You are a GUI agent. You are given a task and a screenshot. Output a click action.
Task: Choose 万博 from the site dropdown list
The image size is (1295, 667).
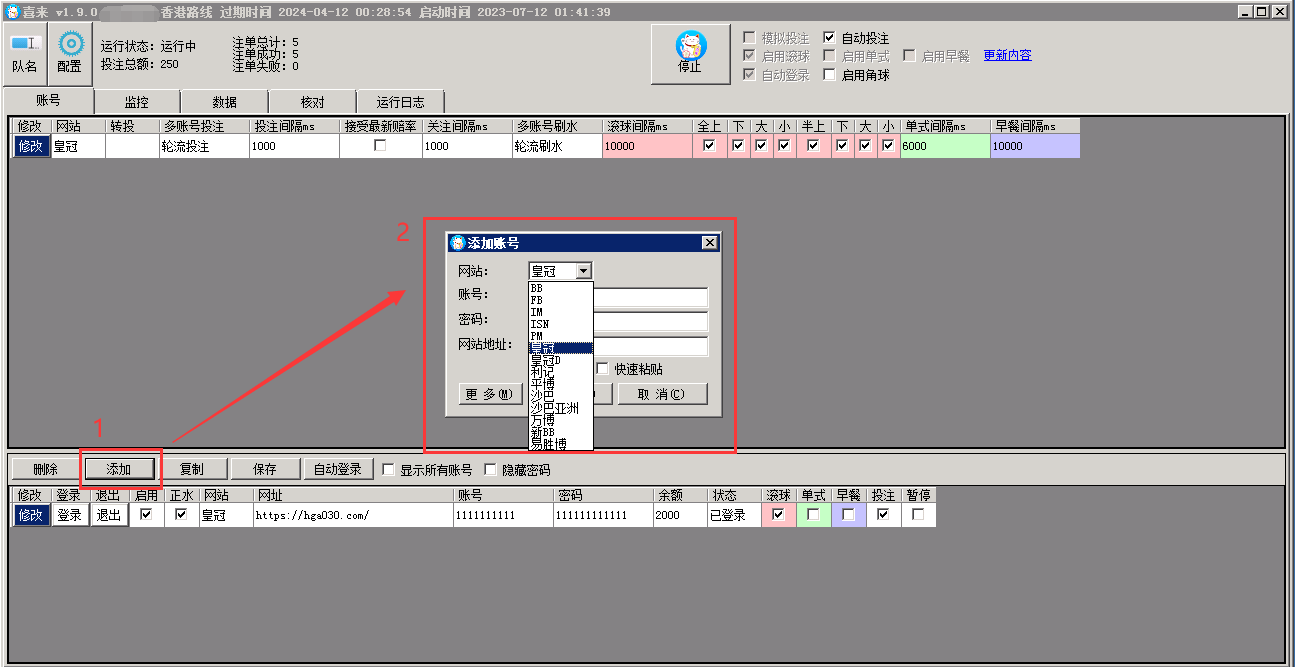(x=561, y=420)
